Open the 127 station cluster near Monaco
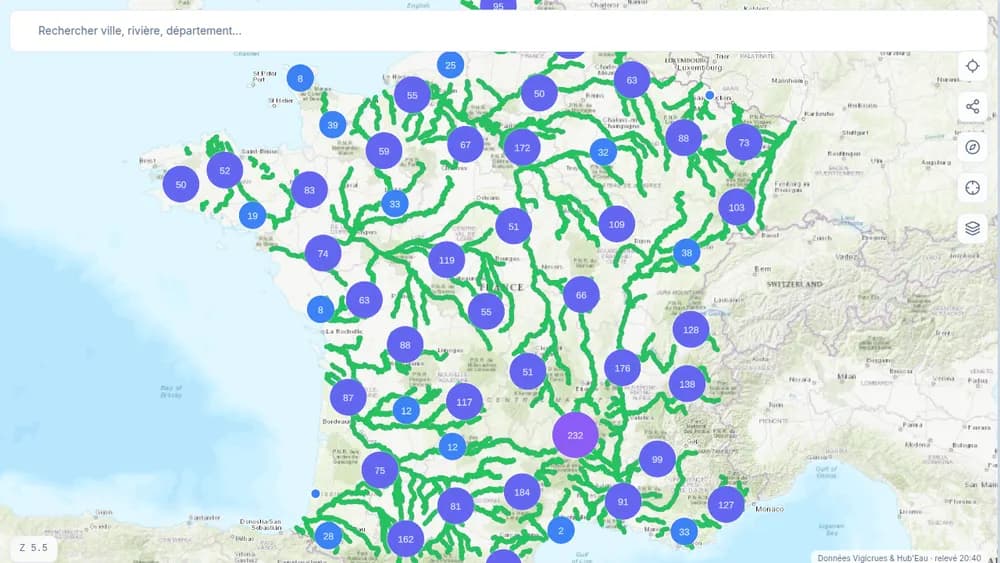The height and width of the screenshot is (563, 1000). pos(726,504)
